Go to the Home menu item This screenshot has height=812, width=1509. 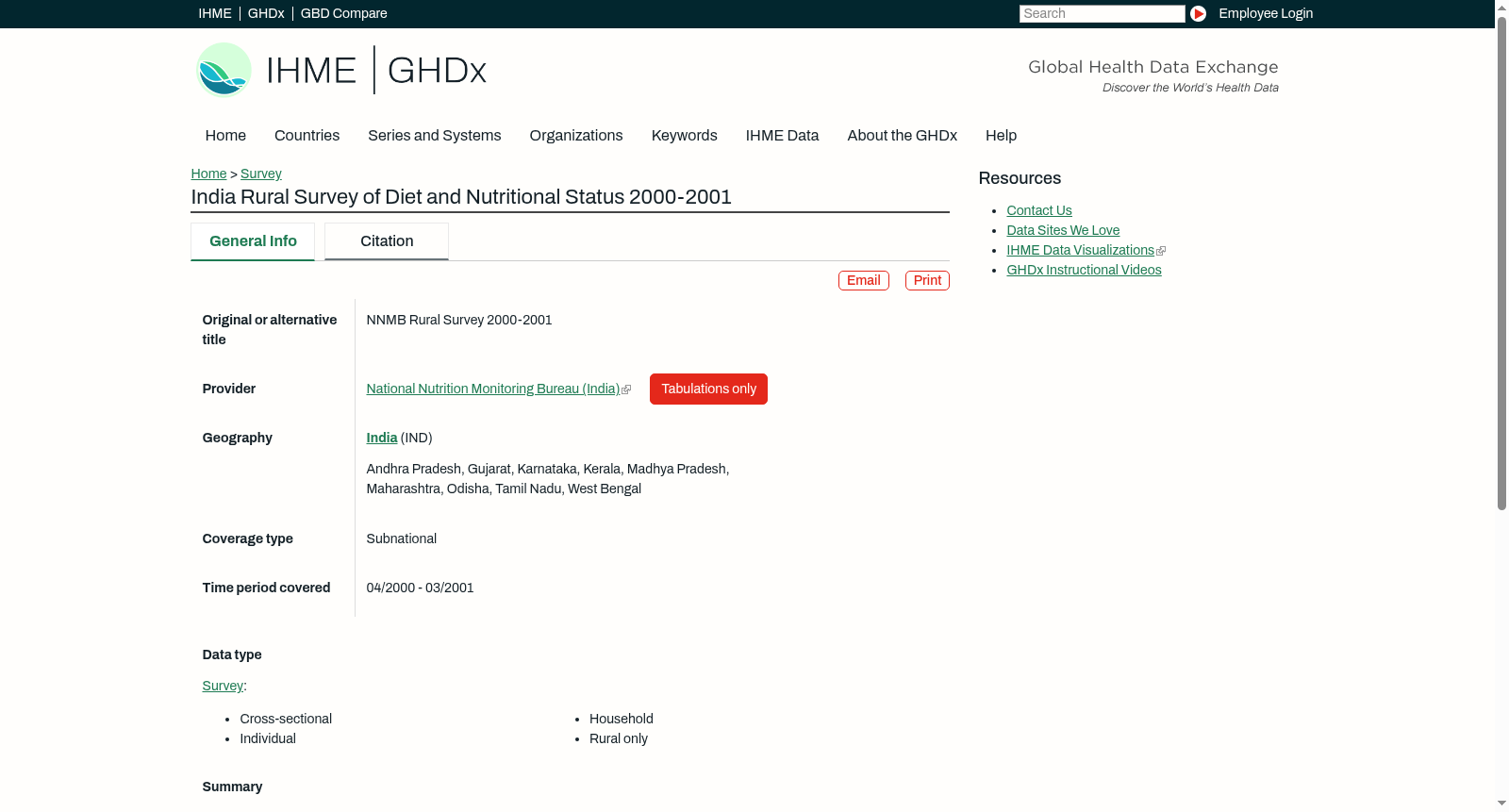[x=225, y=136]
